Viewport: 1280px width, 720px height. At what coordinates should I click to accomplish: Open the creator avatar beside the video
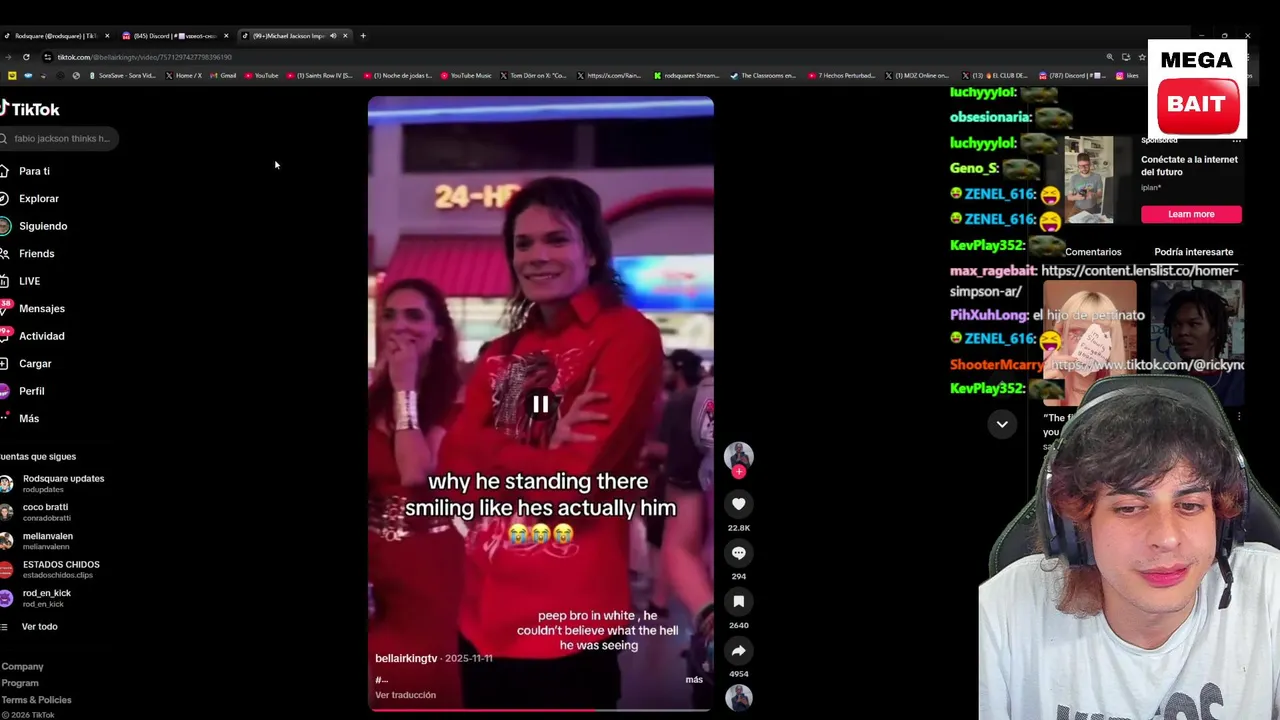pyautogui.click(x=739, y=455)
